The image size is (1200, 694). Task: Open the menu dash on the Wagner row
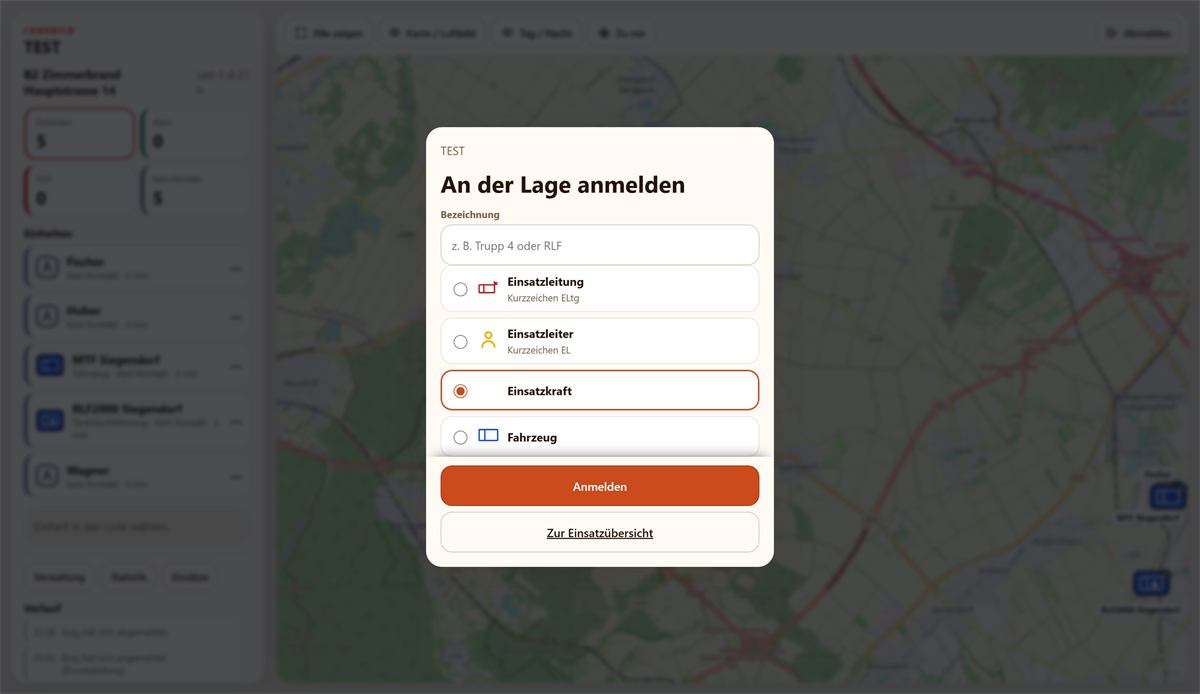point(236,477)
